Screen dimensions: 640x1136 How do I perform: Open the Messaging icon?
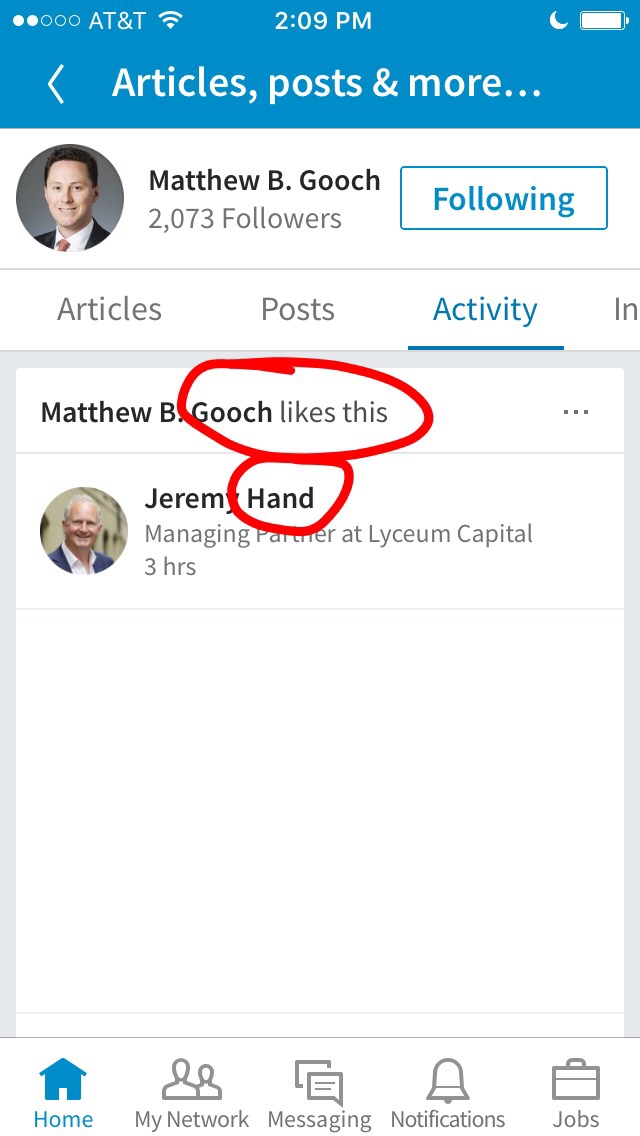pyautogui.click(x=319, y=1082)
